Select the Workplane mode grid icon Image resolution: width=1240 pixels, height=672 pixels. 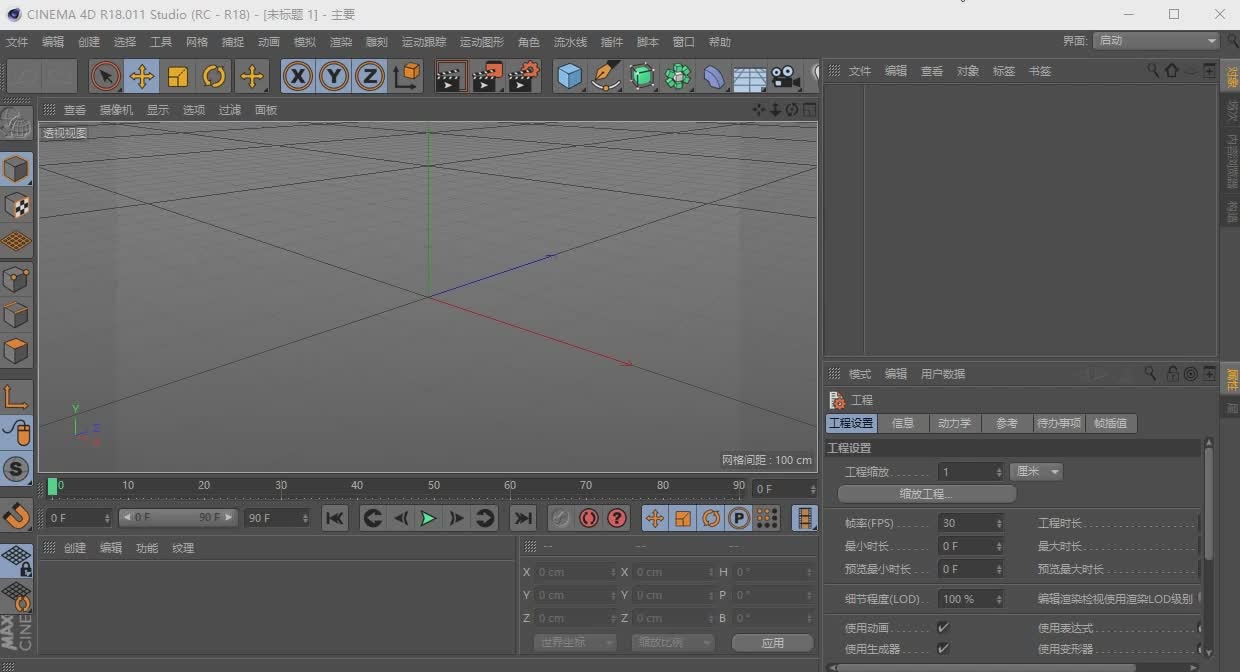click(x=16, y=242)
